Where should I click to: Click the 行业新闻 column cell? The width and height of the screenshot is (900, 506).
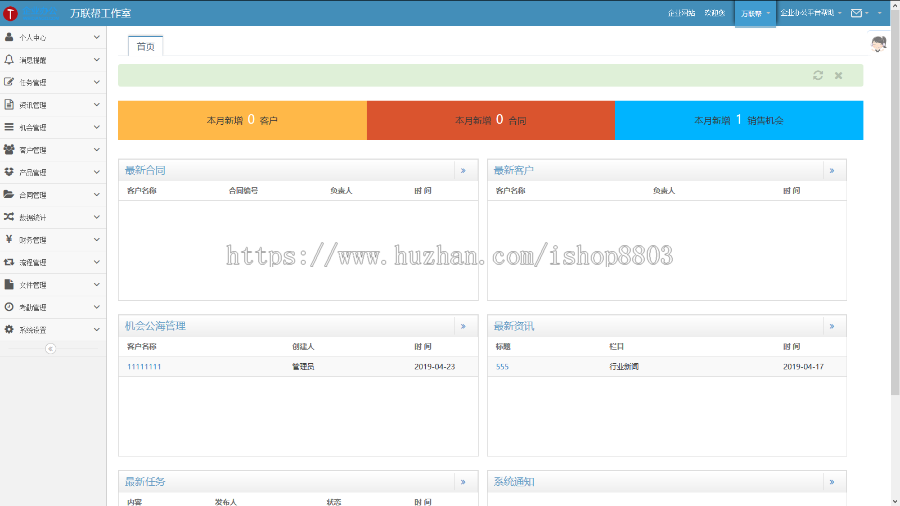point(624,367)
